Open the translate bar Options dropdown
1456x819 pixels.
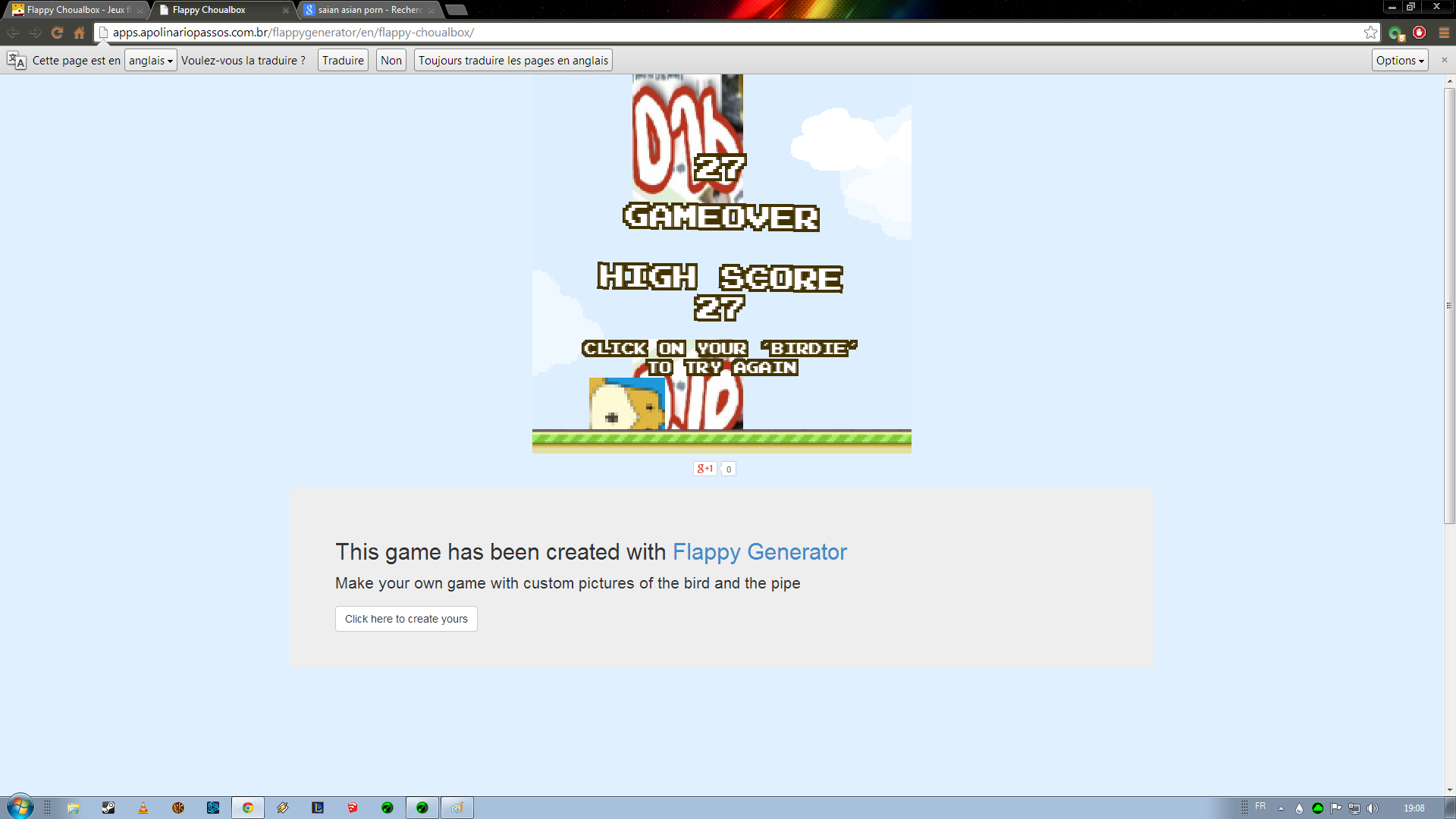click(1399, 61)
